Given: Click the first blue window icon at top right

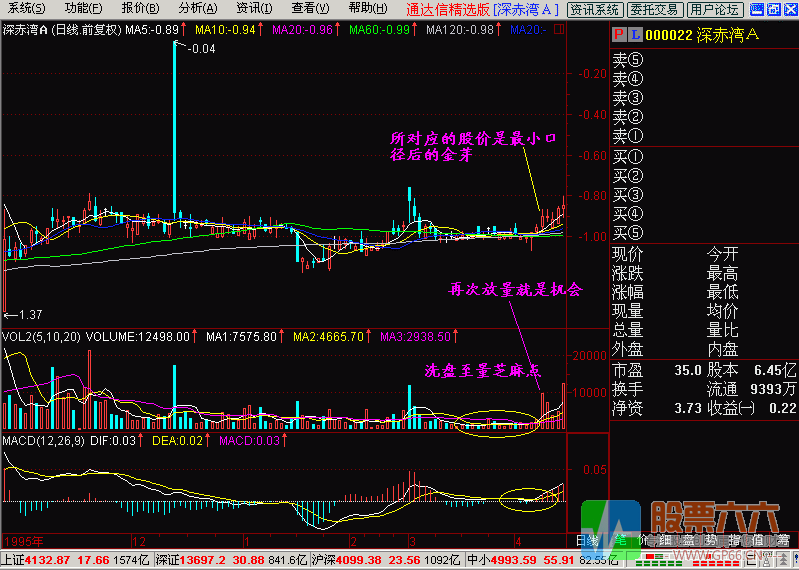Looking at the screenshot, I should (756, 9).
